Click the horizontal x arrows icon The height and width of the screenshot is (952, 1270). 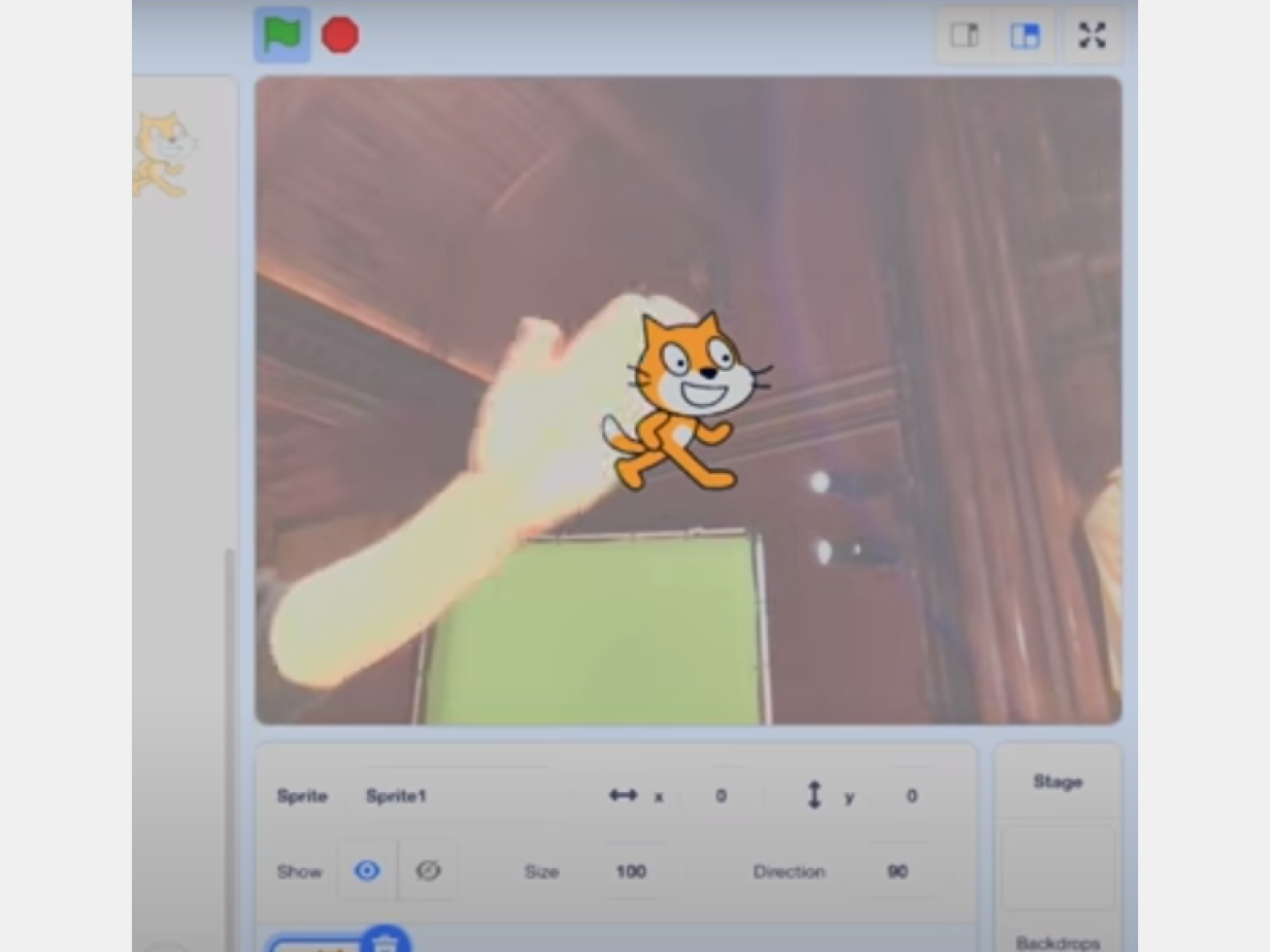pyautogui.click(x=623, y=795)
